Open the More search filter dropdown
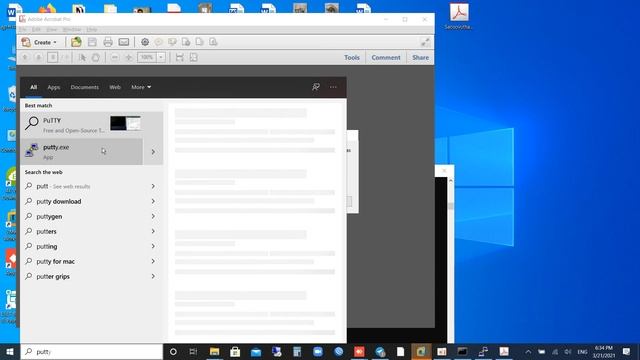 [141, 87]
